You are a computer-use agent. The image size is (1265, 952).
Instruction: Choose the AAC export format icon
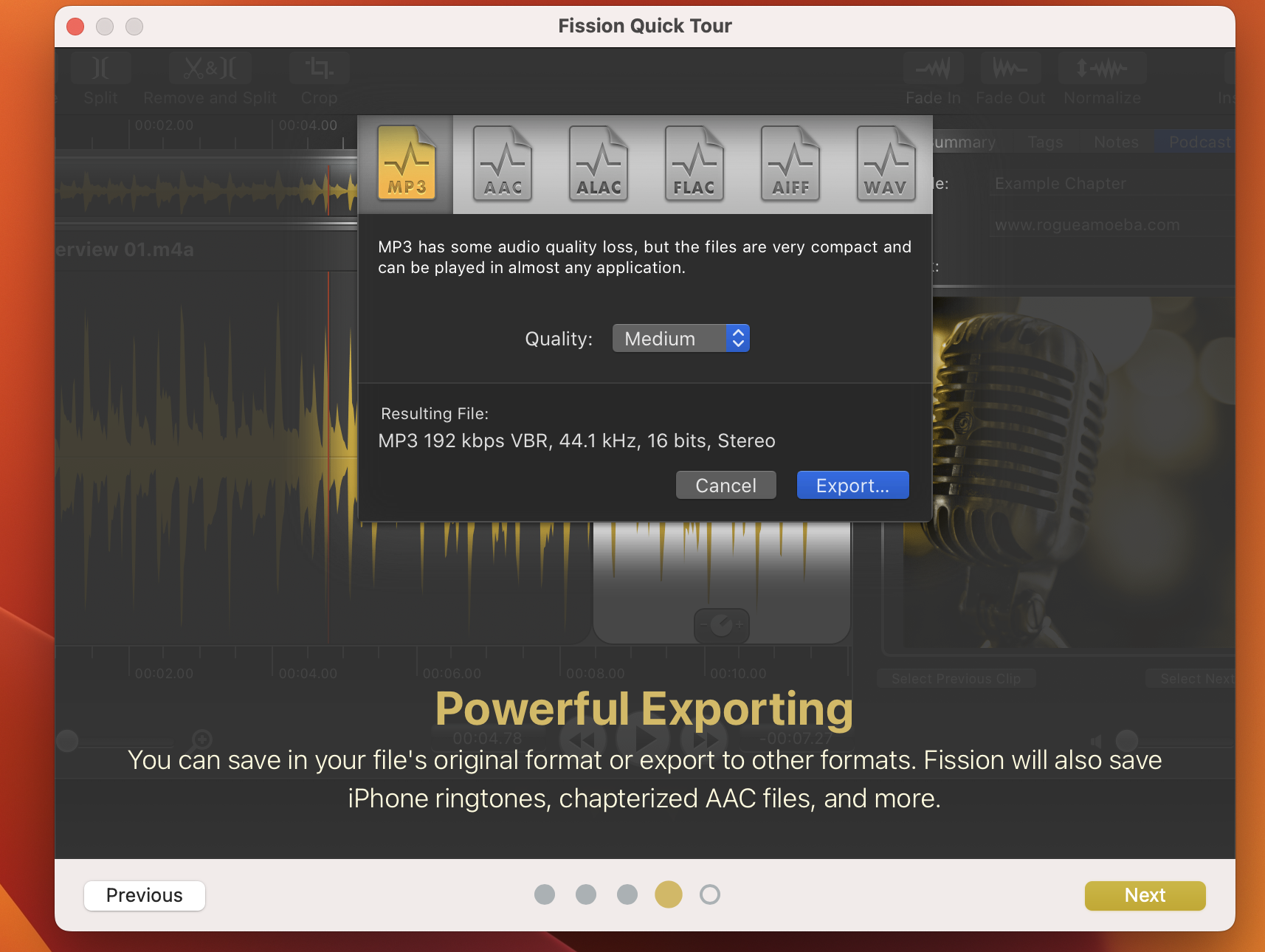(x=503, y=164)
